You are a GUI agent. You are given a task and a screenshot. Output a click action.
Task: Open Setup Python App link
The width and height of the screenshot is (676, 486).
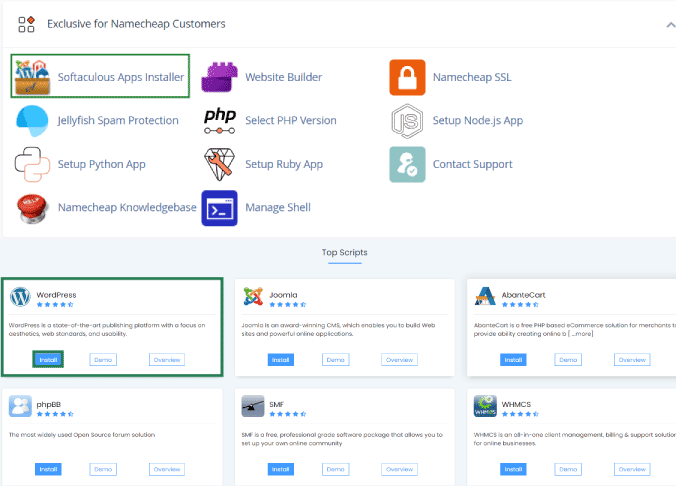pos(102,164)
